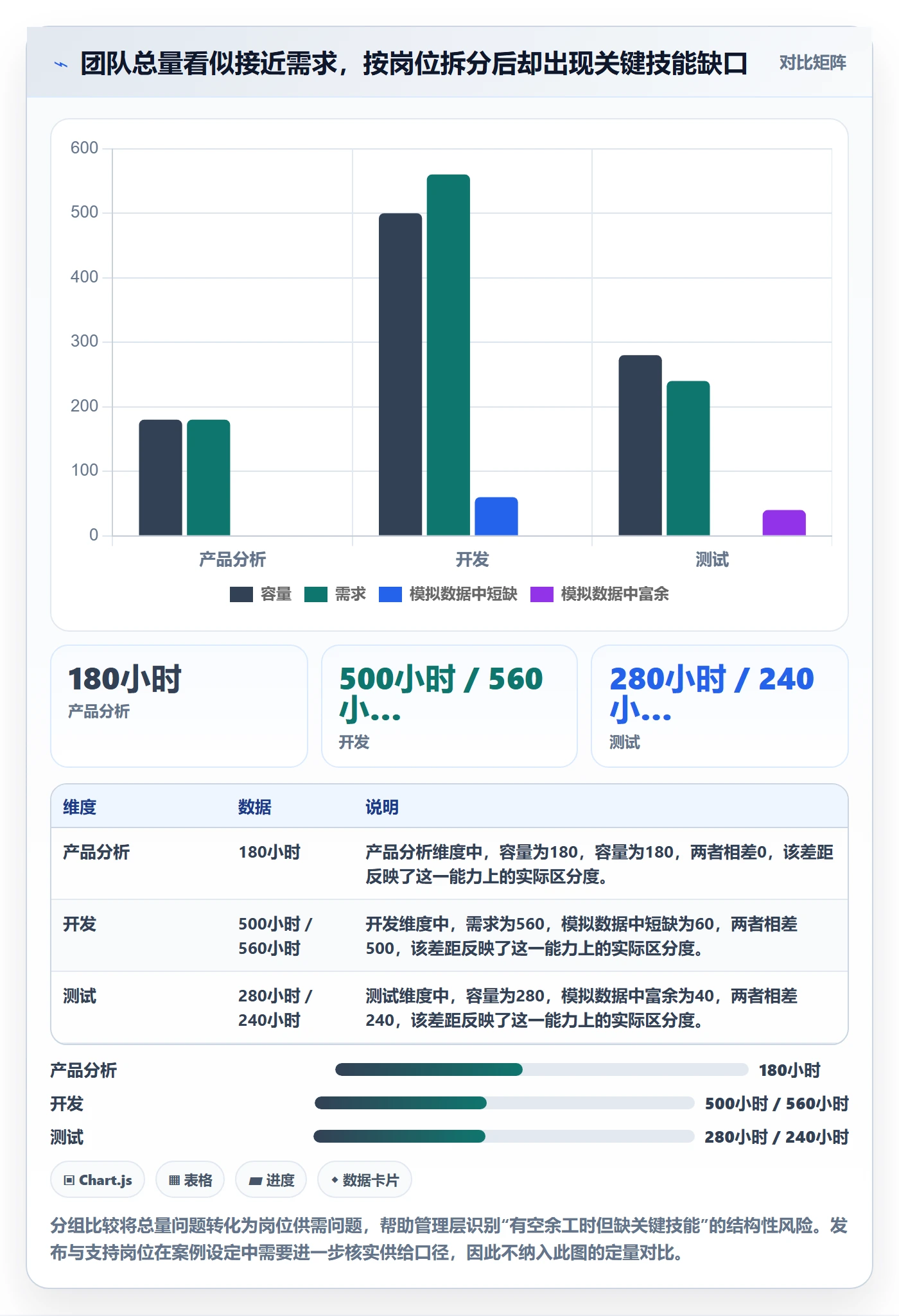The image size is (899, 1316).
Task: Click the 产品分析 axis label on chart
Action: [232, 560]
